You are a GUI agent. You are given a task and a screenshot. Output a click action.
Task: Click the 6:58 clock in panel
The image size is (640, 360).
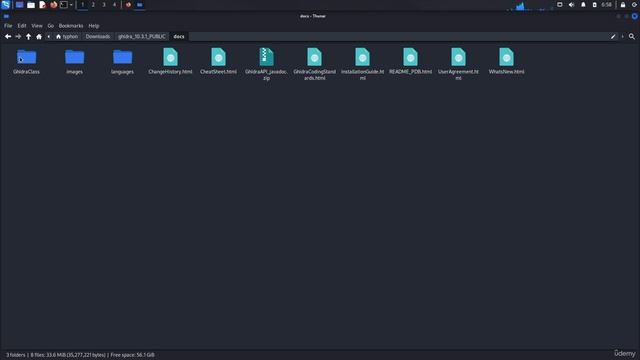pos(607,5)
